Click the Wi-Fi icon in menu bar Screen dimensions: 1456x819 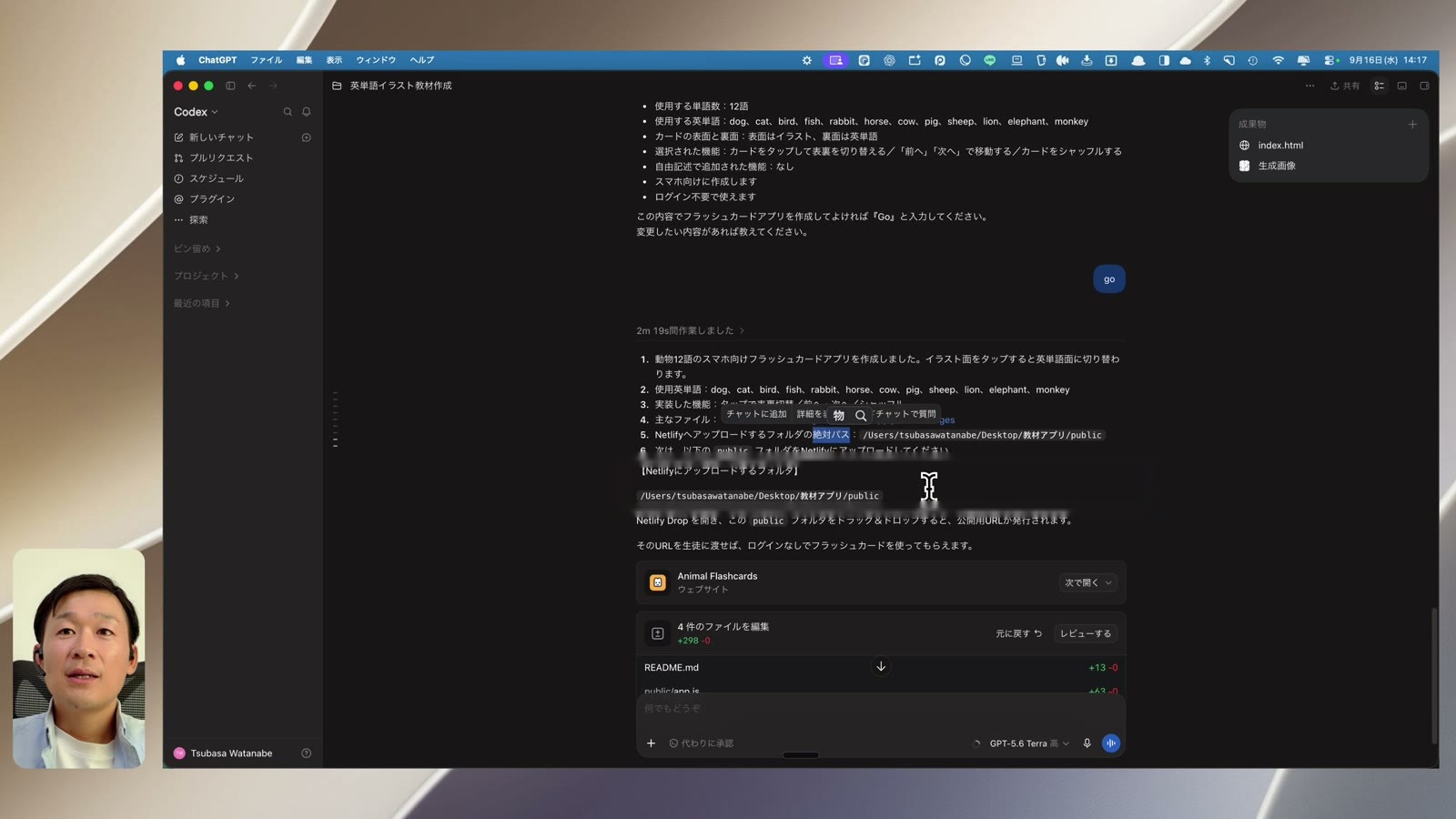(x=1278, y=60)
